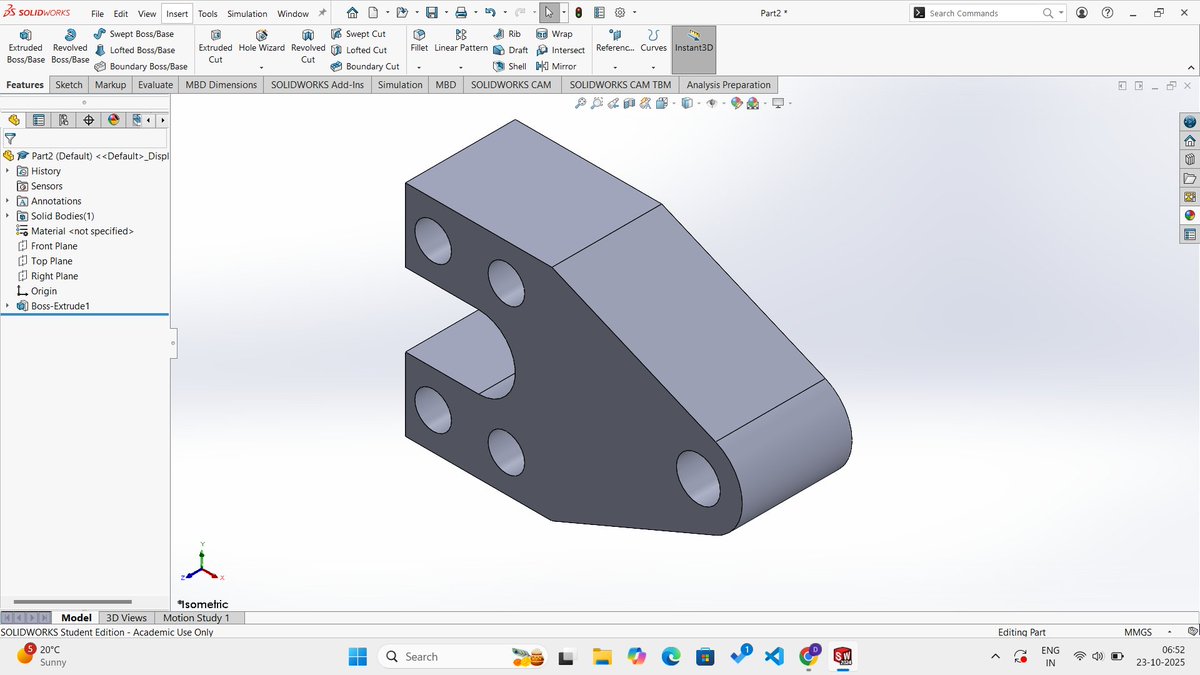Pin the menu bar with pushpin

tap(323, 13)
